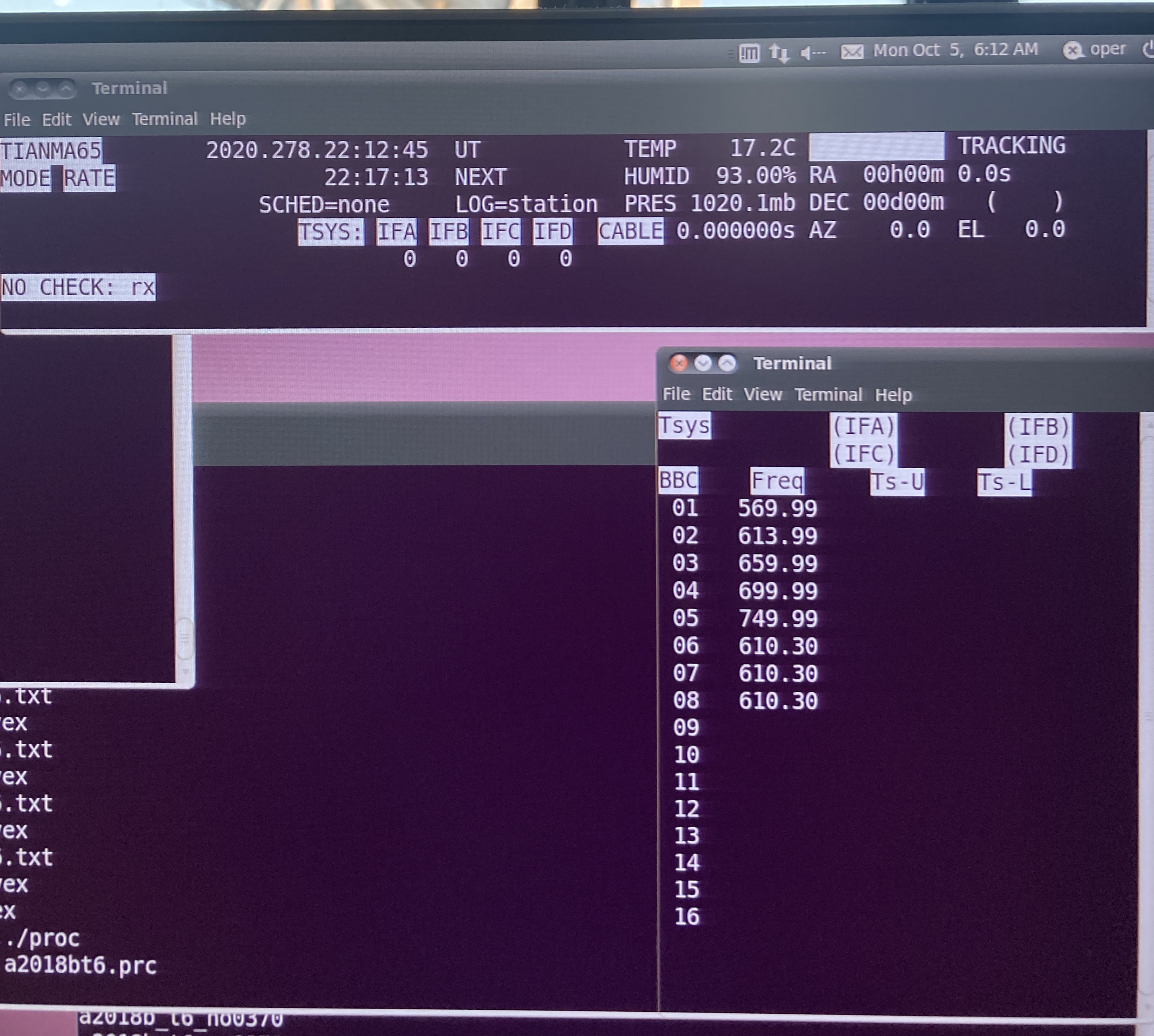Open View menu in Tsys Terminal
Viewport: 1154px width, 1036px height.
[x=763, y=394]
